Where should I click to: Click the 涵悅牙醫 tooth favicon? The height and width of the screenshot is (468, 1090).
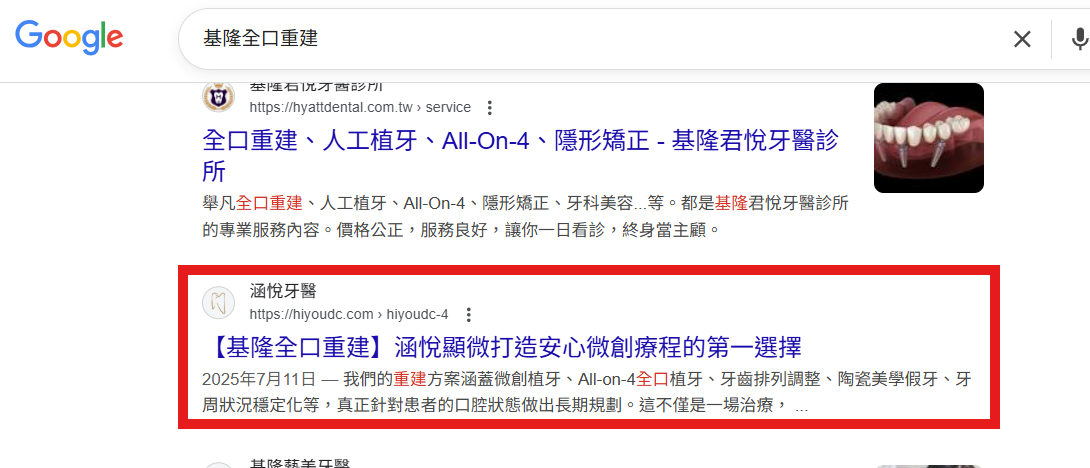pos(218,302)
